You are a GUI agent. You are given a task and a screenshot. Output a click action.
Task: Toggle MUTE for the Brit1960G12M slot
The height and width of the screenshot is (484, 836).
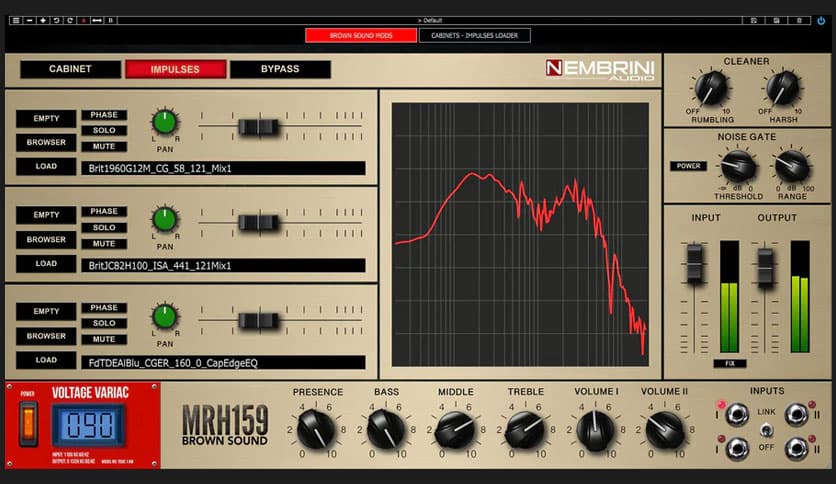click(104, 146)
